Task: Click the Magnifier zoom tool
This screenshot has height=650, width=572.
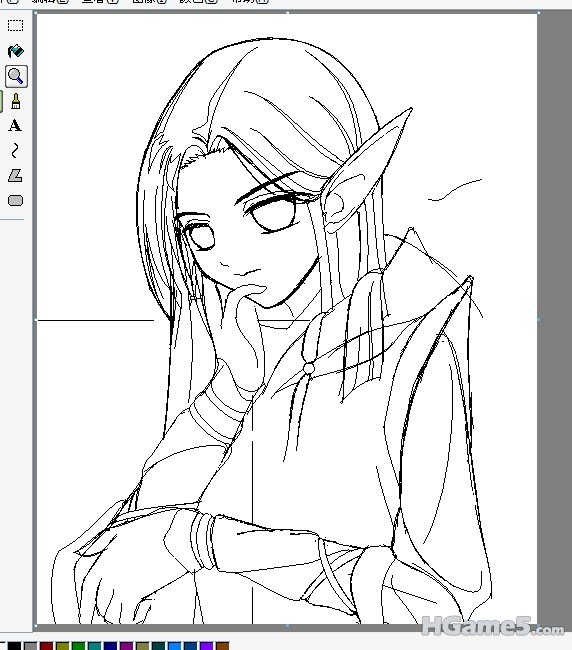Action: point(16,76)
